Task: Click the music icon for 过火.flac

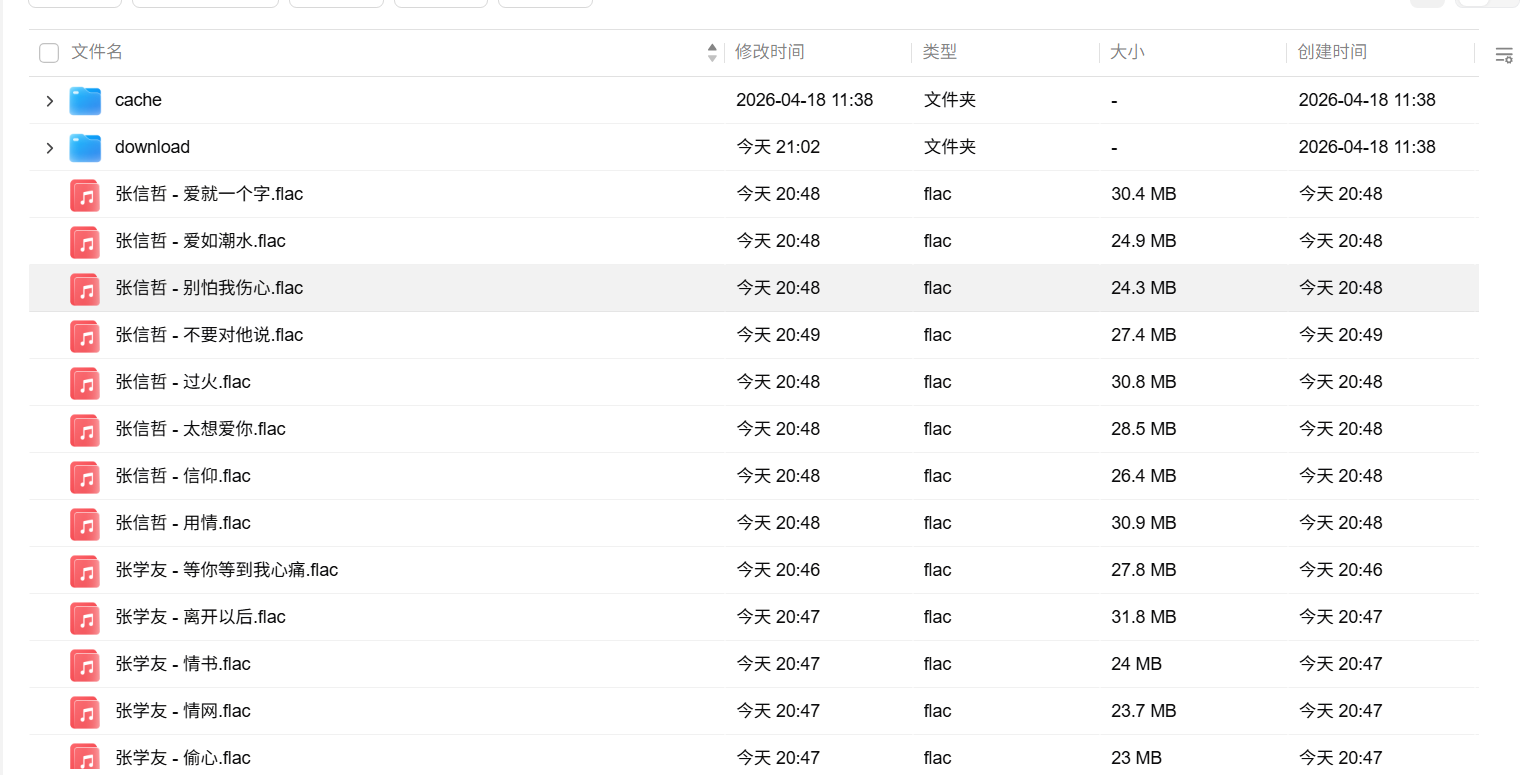Action: coord(85,382)
